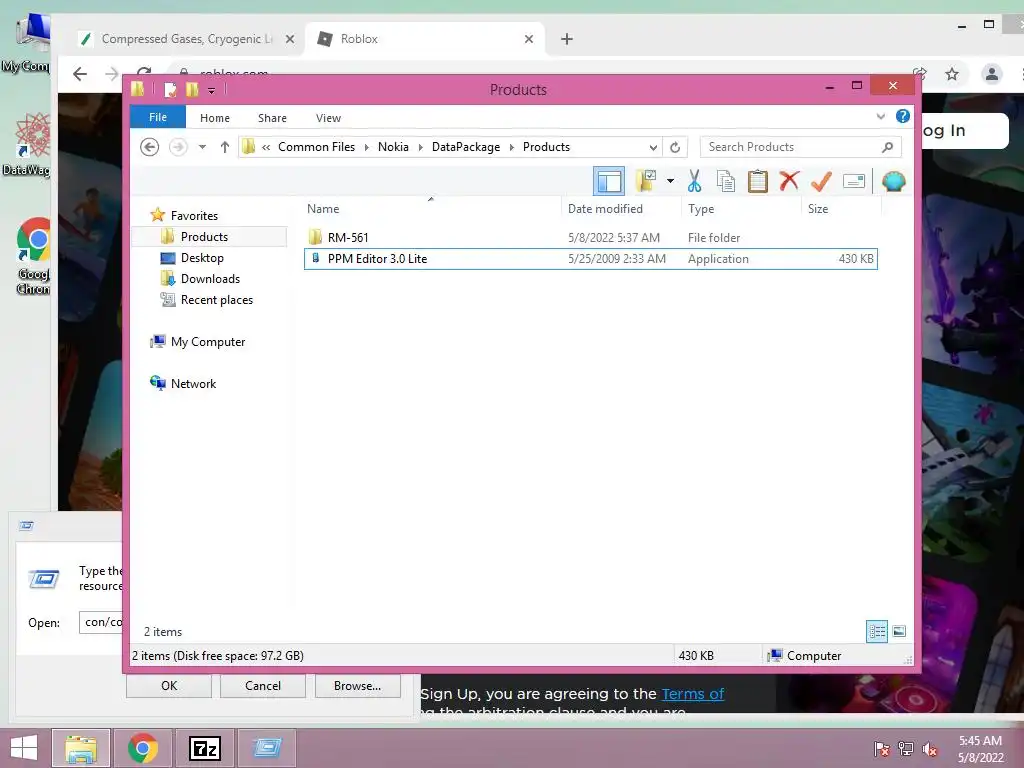
Task: Switch to the Share ribbon tab
Action: (272, 118)
